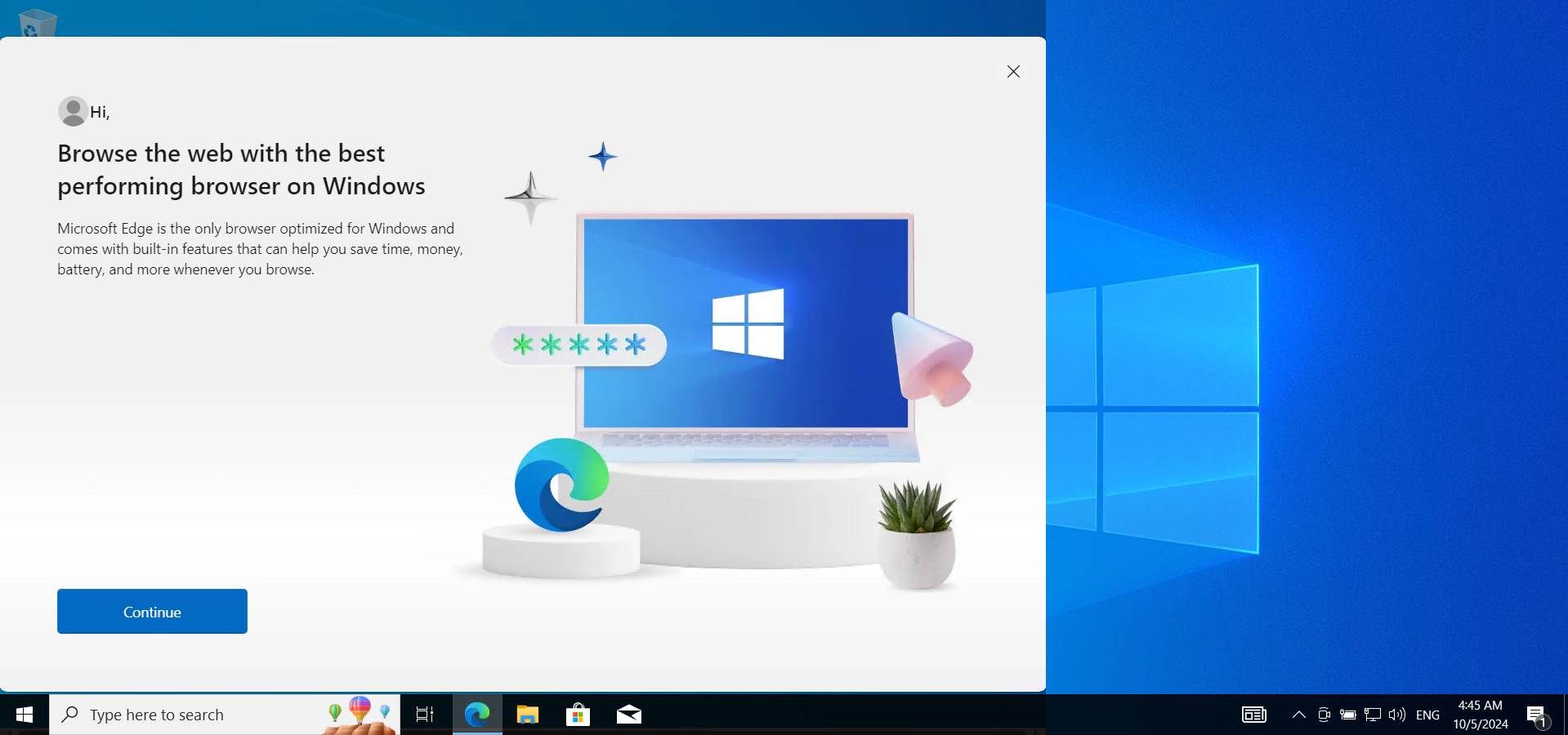Open network settings tray icon
This screenshot has width=1568, height=735.
click(1373, 715)
